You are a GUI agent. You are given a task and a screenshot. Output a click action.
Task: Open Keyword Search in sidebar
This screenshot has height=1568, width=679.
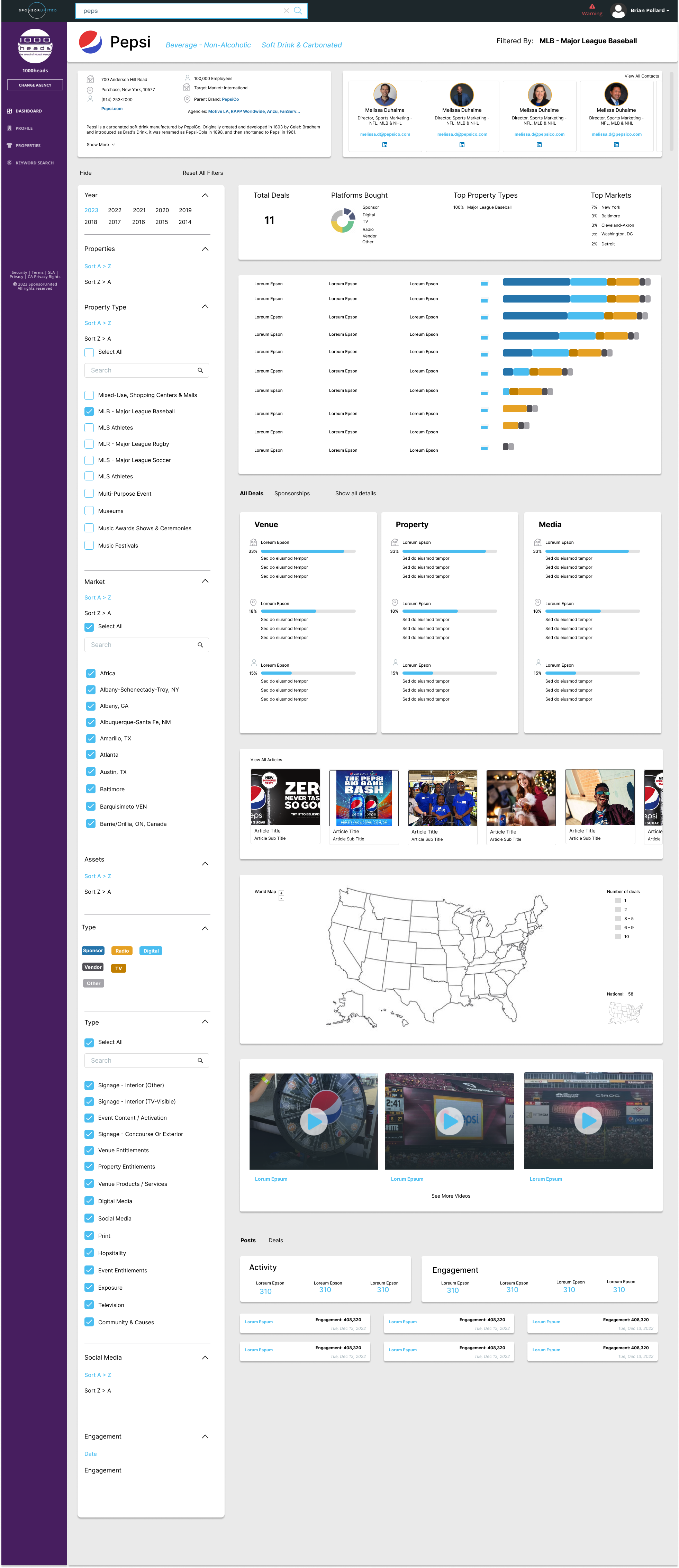click(34, 163)
